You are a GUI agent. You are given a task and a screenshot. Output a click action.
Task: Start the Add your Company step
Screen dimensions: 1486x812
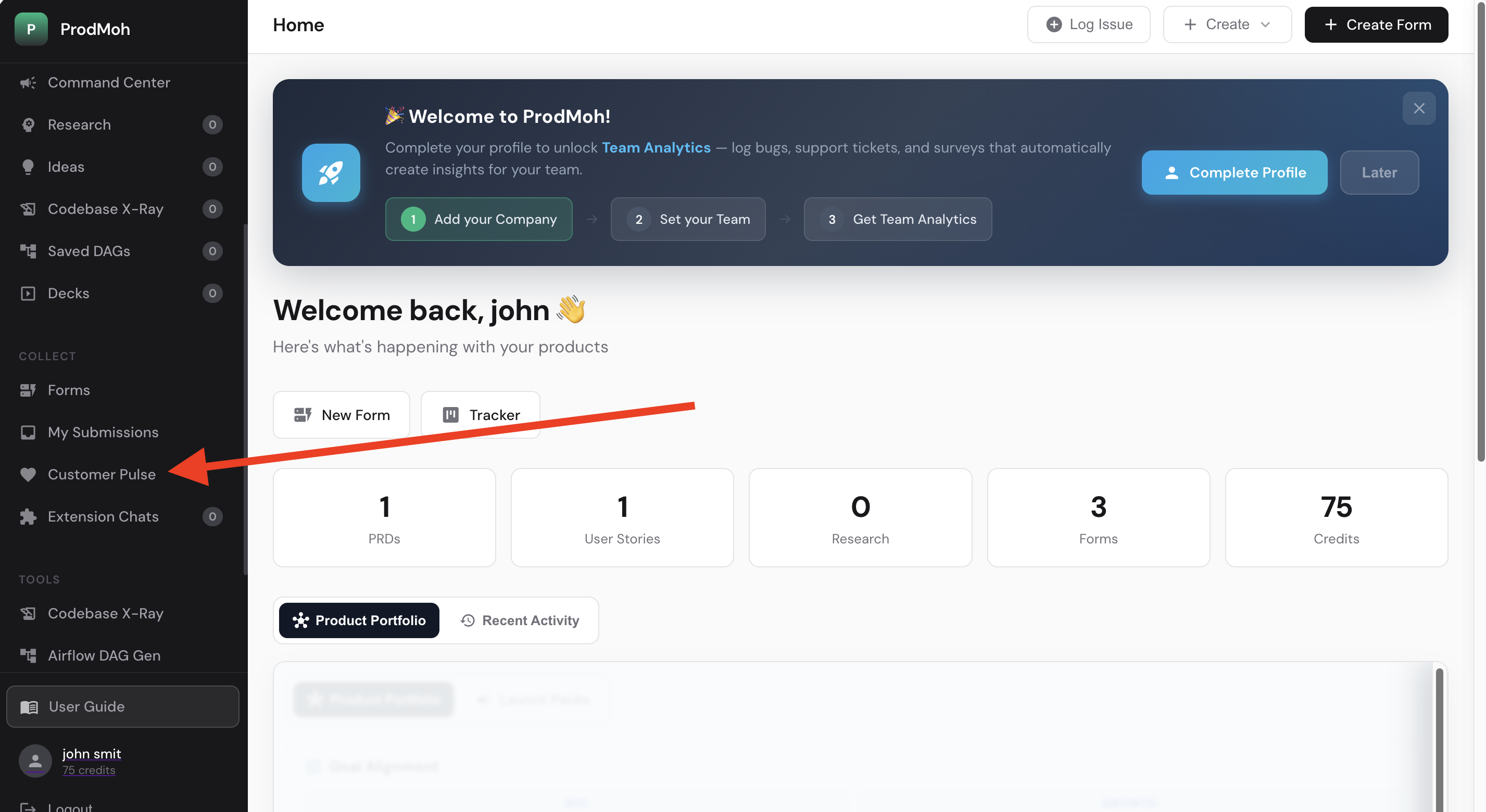[x=478, y=219]
